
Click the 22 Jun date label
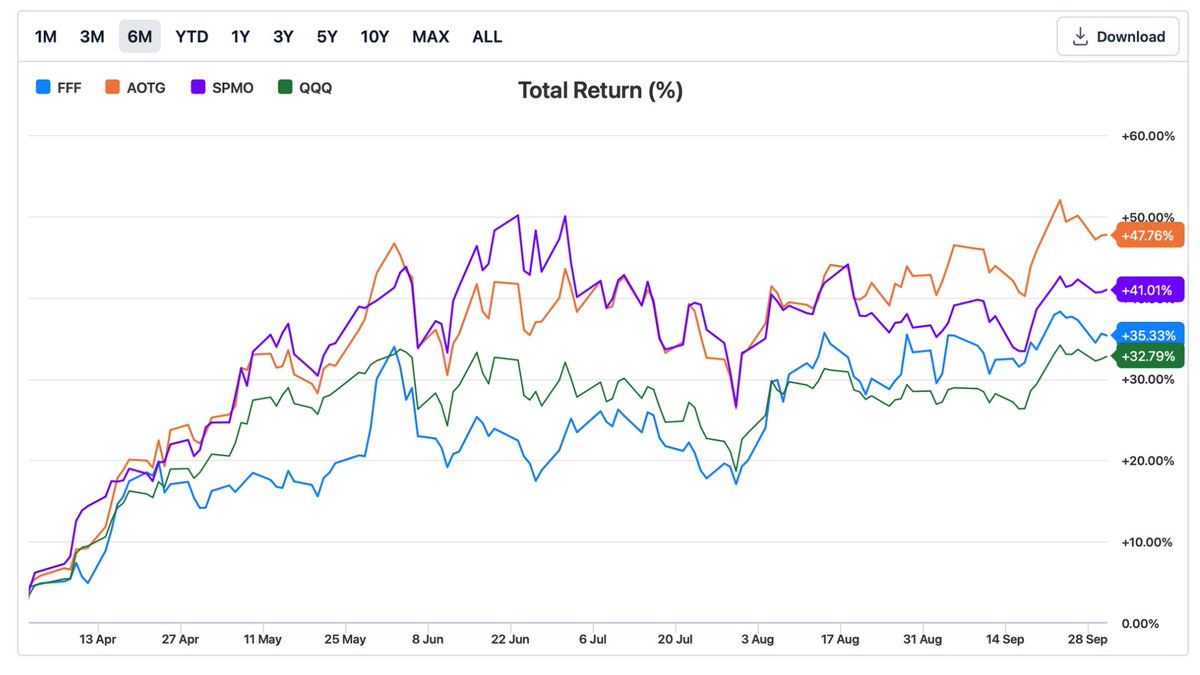click(x=512, y=638)
